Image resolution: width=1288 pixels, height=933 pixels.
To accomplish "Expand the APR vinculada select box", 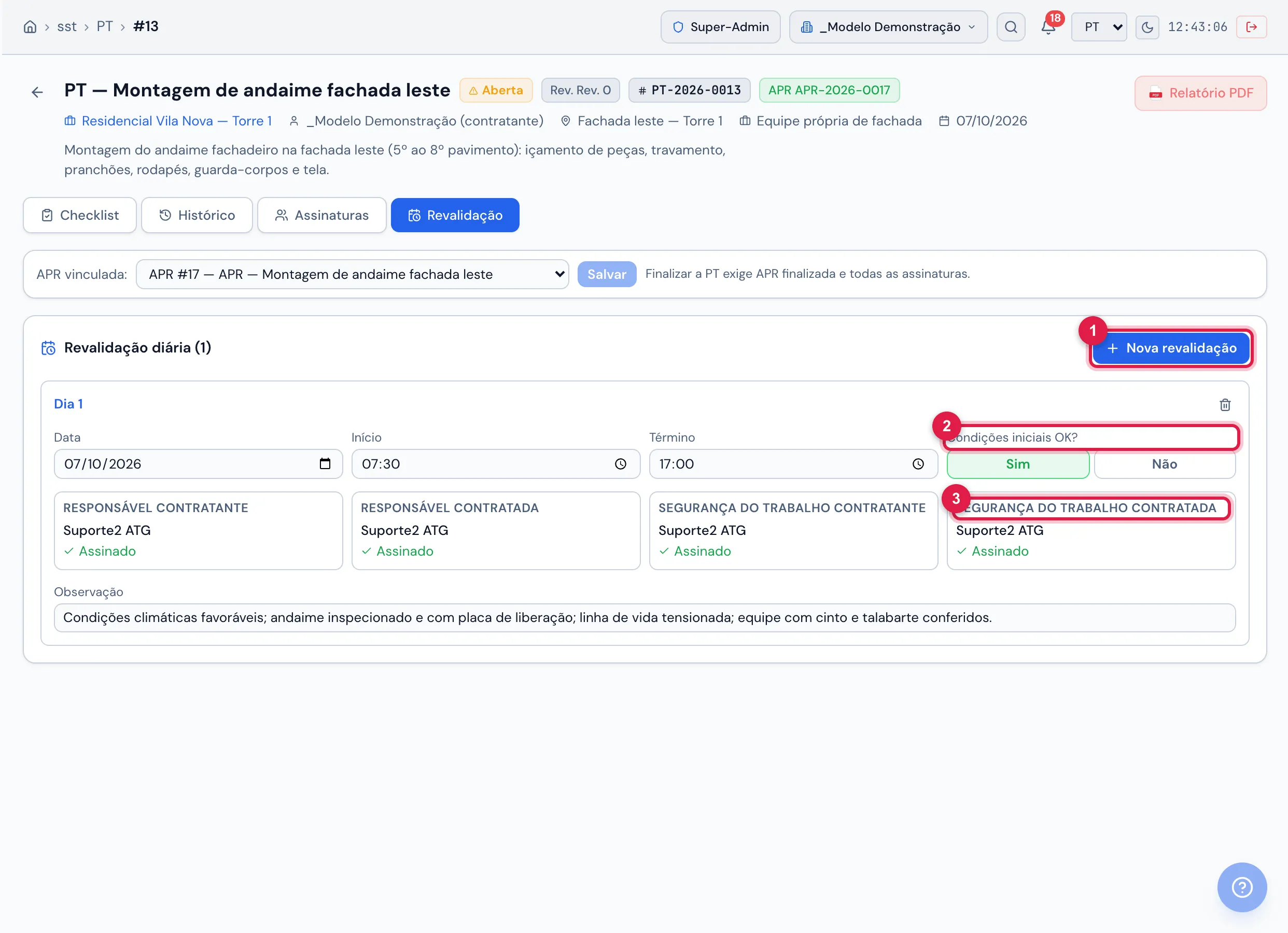I will click(x=352, y=274).
